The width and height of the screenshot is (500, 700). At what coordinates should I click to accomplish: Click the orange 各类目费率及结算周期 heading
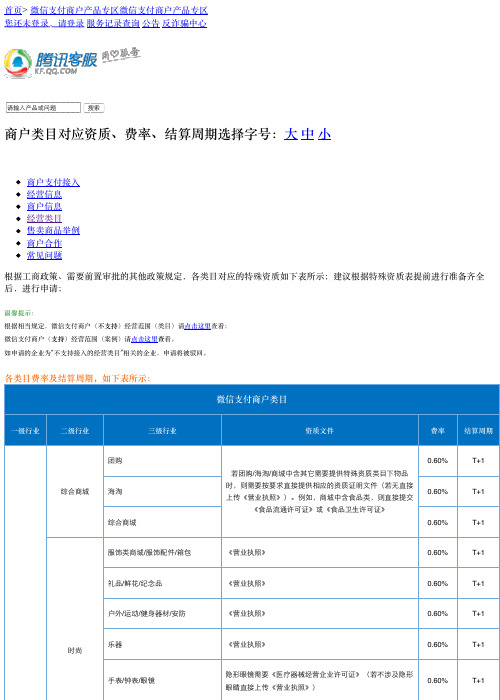point(77,378)
